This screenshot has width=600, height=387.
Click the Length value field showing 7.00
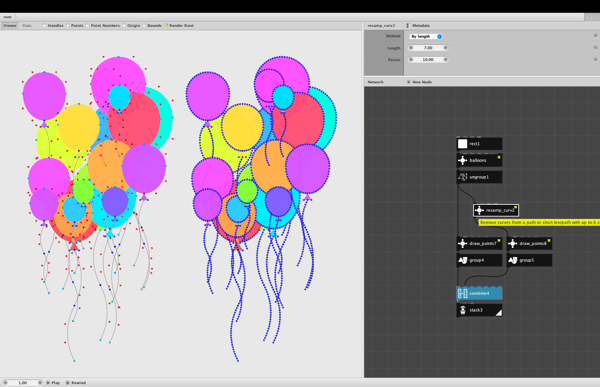coord(428,48)
